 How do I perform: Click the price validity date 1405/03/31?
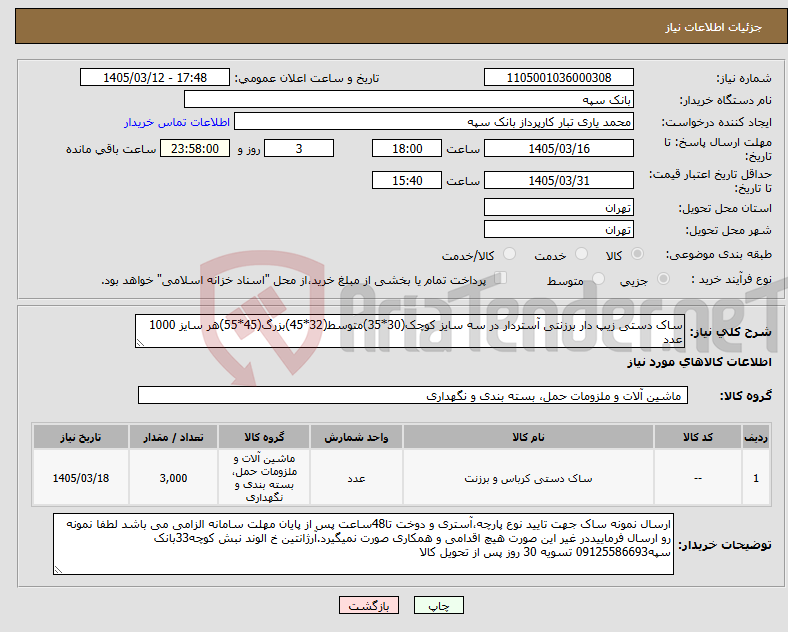[558, 180]
